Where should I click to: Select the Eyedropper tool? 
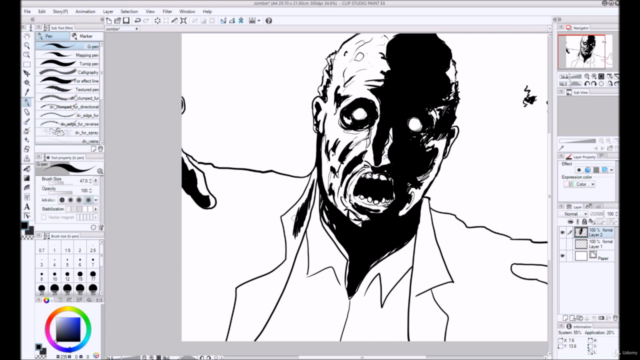pos(27,92)
